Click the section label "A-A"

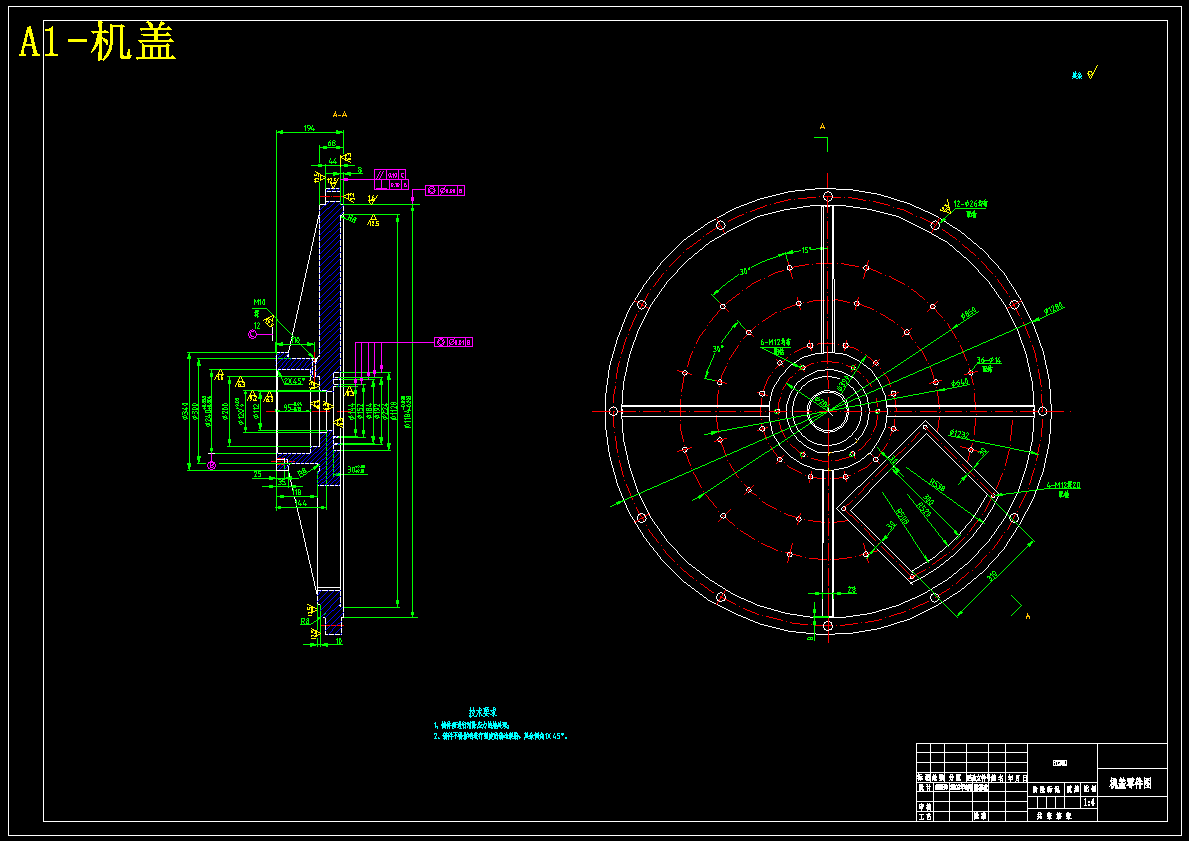click(x=340, y=115)
